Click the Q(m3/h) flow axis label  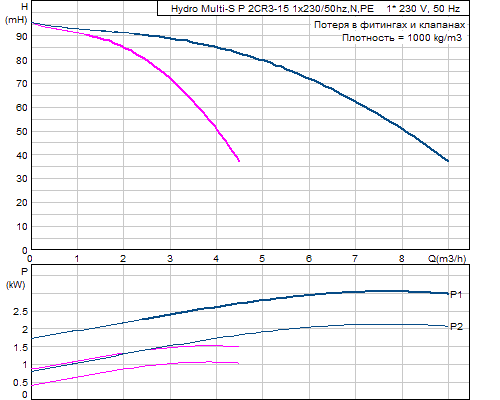pos(447,258)
